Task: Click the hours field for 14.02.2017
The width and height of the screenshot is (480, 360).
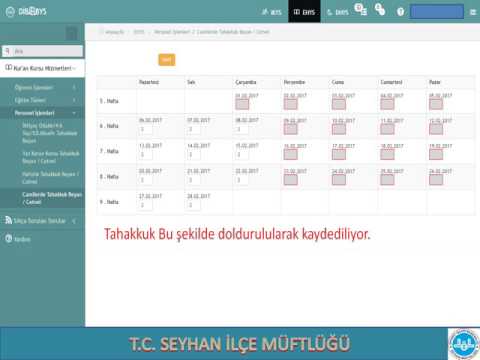Action: tap(194, 155)
